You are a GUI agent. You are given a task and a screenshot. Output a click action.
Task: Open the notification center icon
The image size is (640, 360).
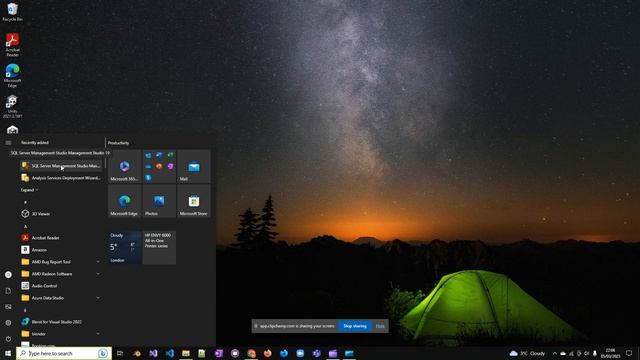[x=629, y=353]
